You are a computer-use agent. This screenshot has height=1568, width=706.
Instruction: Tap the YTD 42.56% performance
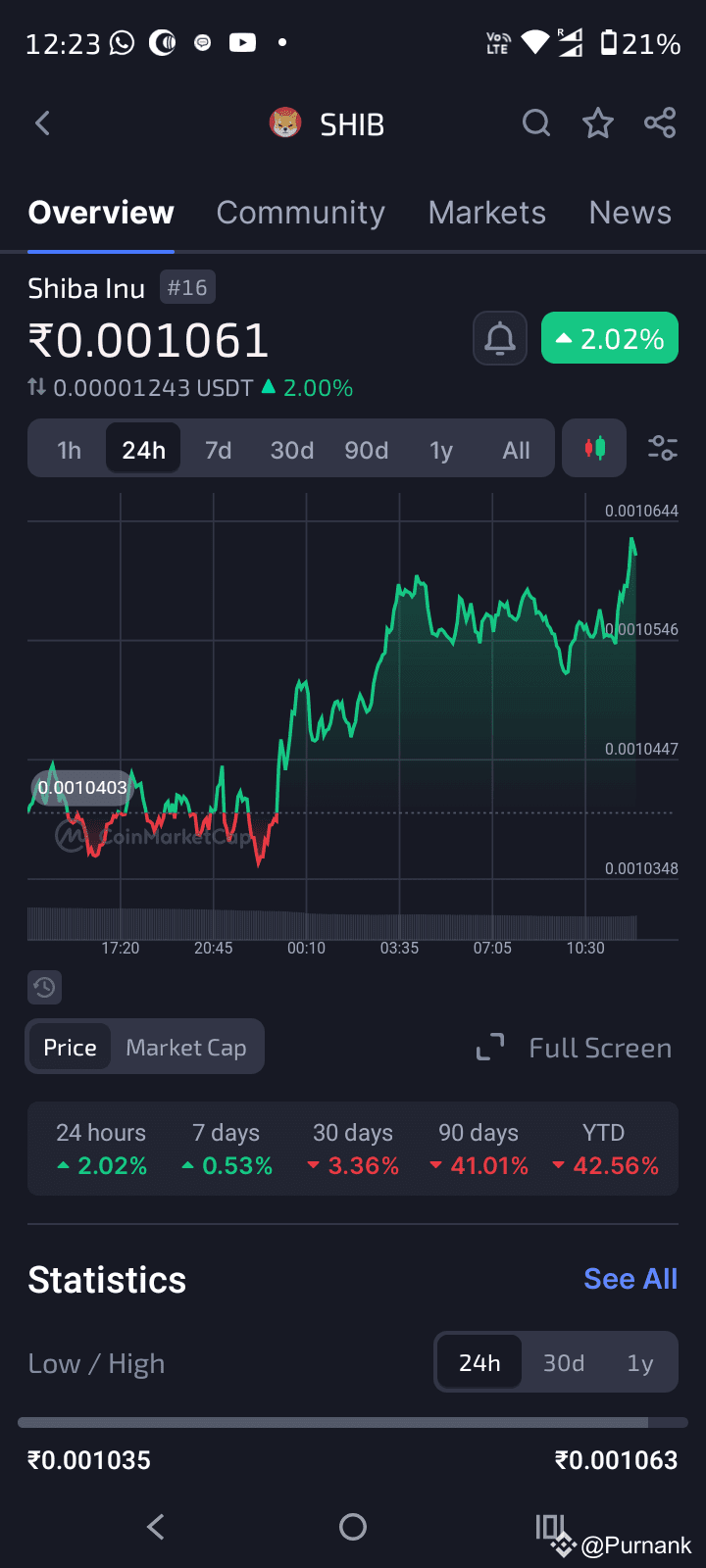pos(604,1149)
